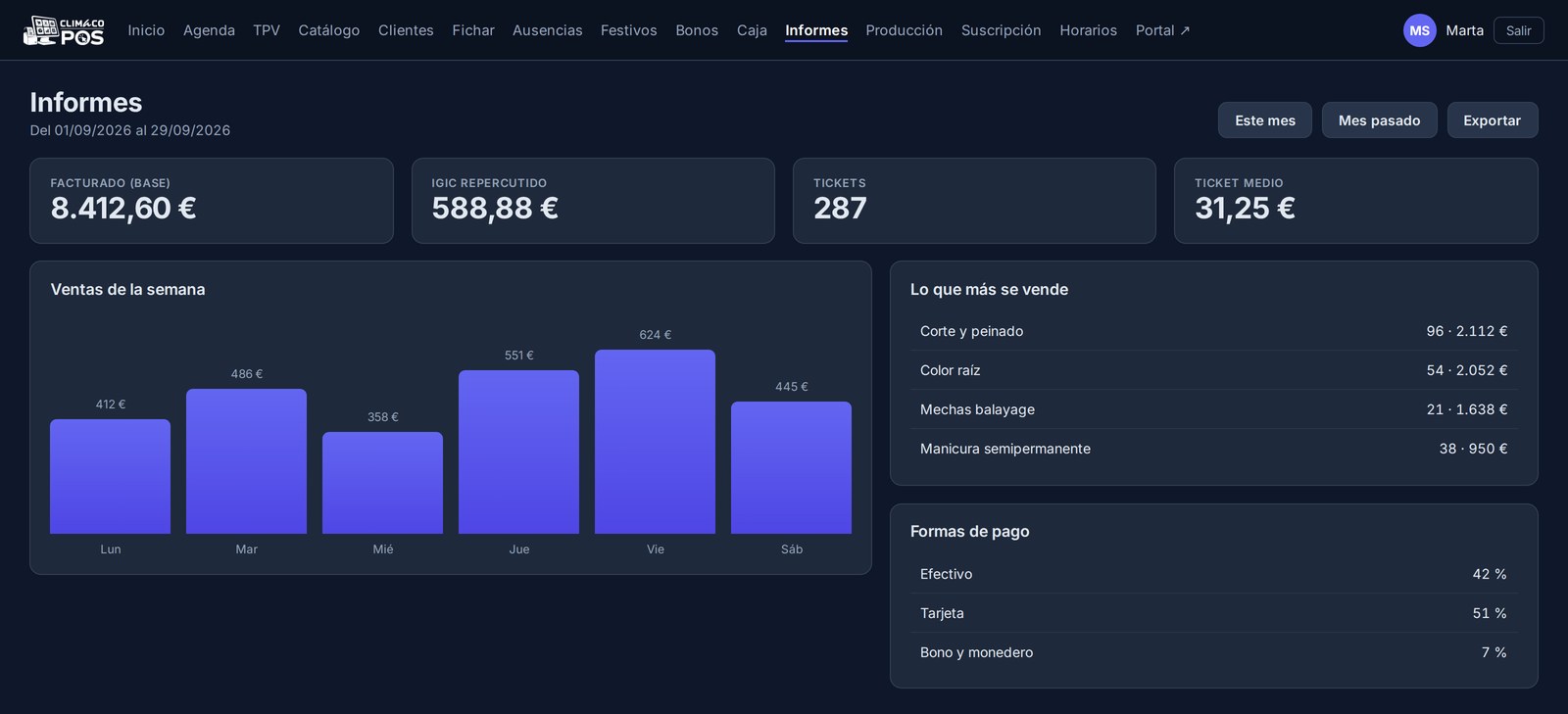
Task: Open the Bonos section
Action: [697, 30]
